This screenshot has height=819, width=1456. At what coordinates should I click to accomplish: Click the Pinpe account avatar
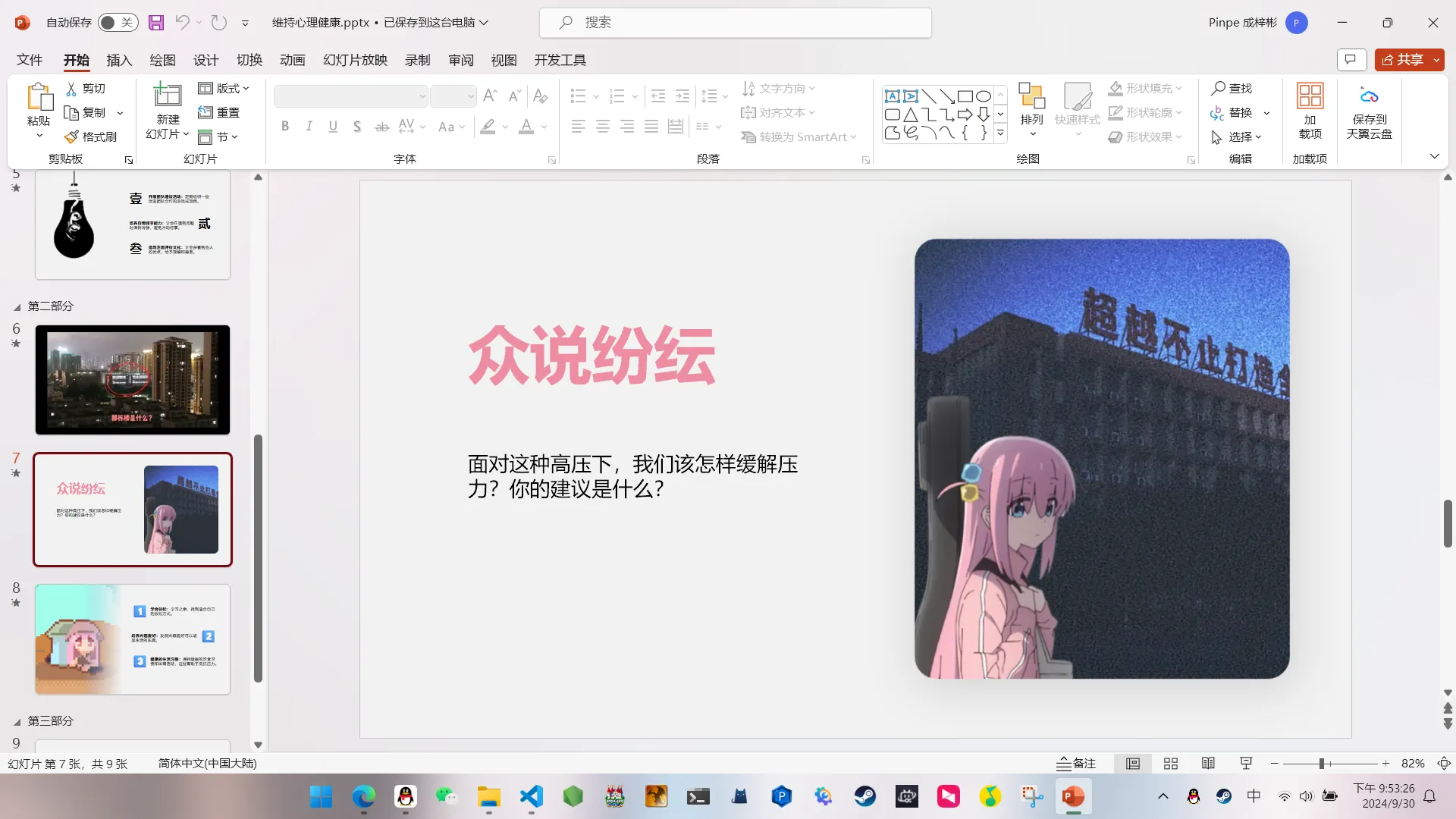click(x=1296, y=23)
